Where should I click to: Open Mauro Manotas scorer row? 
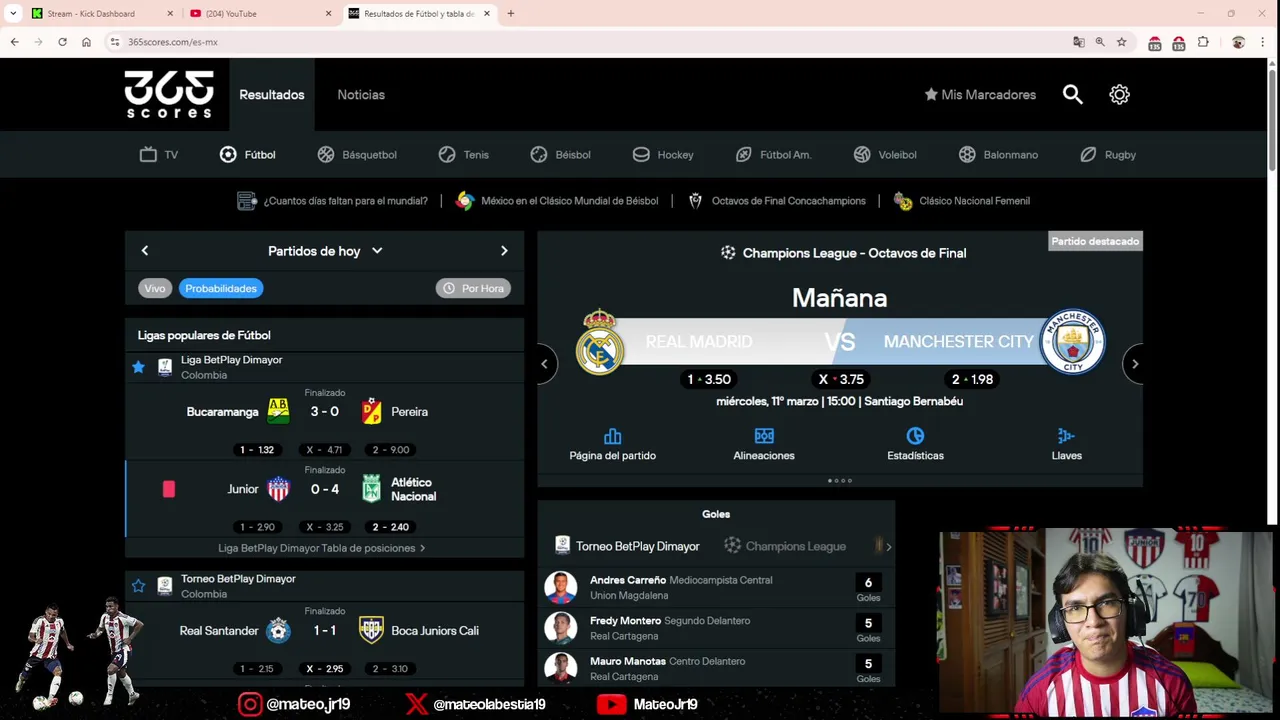(716, 668)
